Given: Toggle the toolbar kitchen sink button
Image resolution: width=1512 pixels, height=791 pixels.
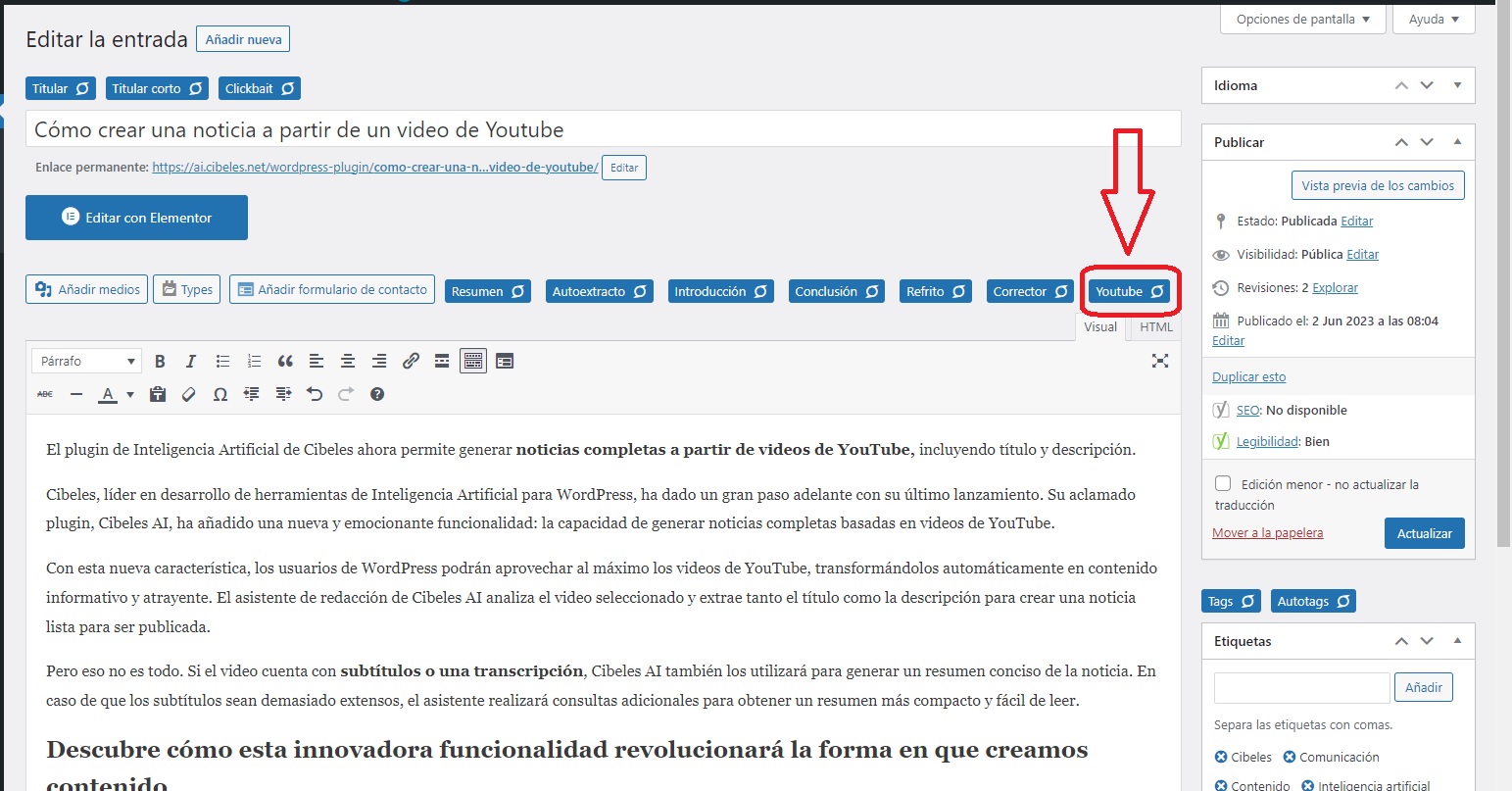Looking at the screenshot, I should (473, 362).
